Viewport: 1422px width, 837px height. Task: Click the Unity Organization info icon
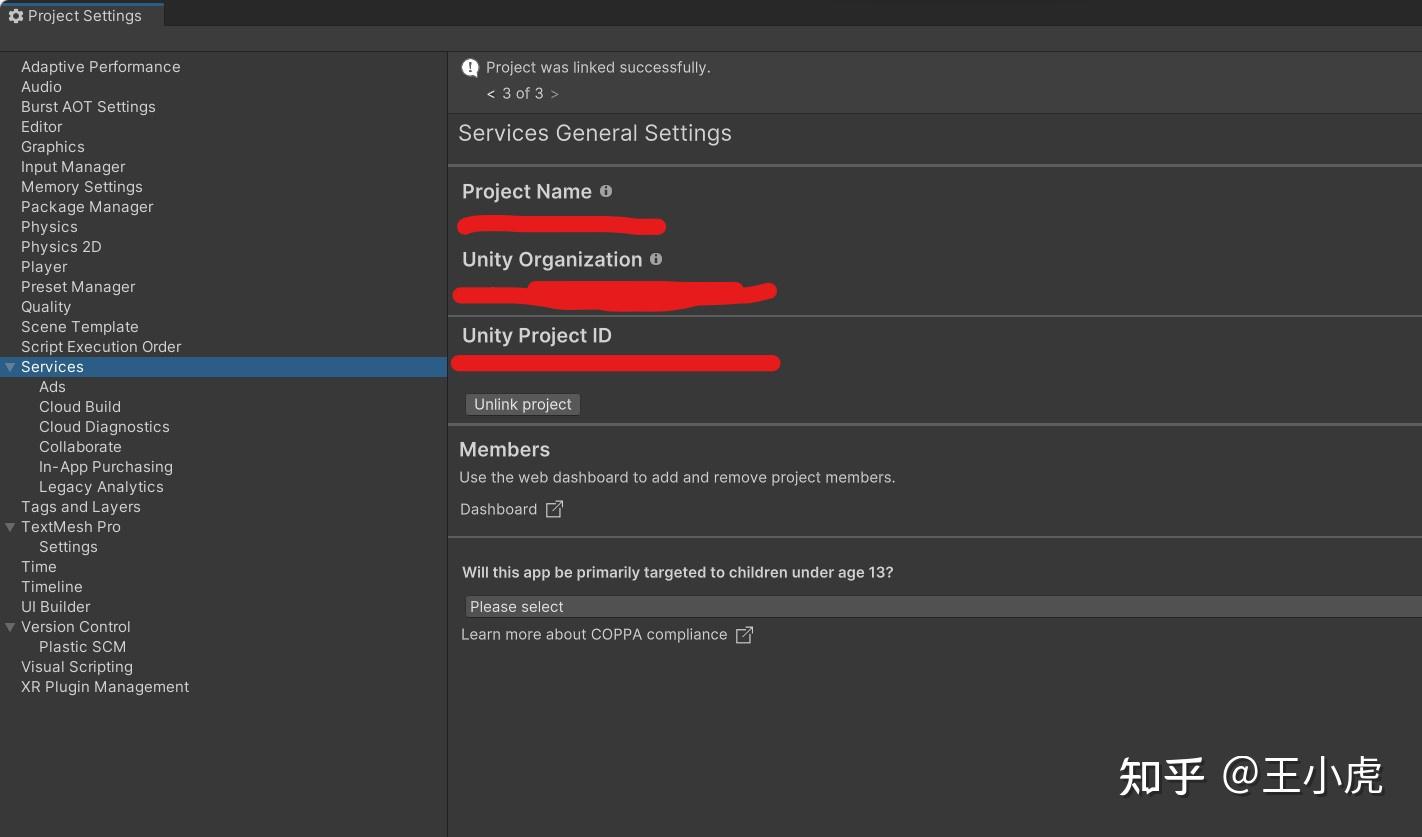point(656,259)
